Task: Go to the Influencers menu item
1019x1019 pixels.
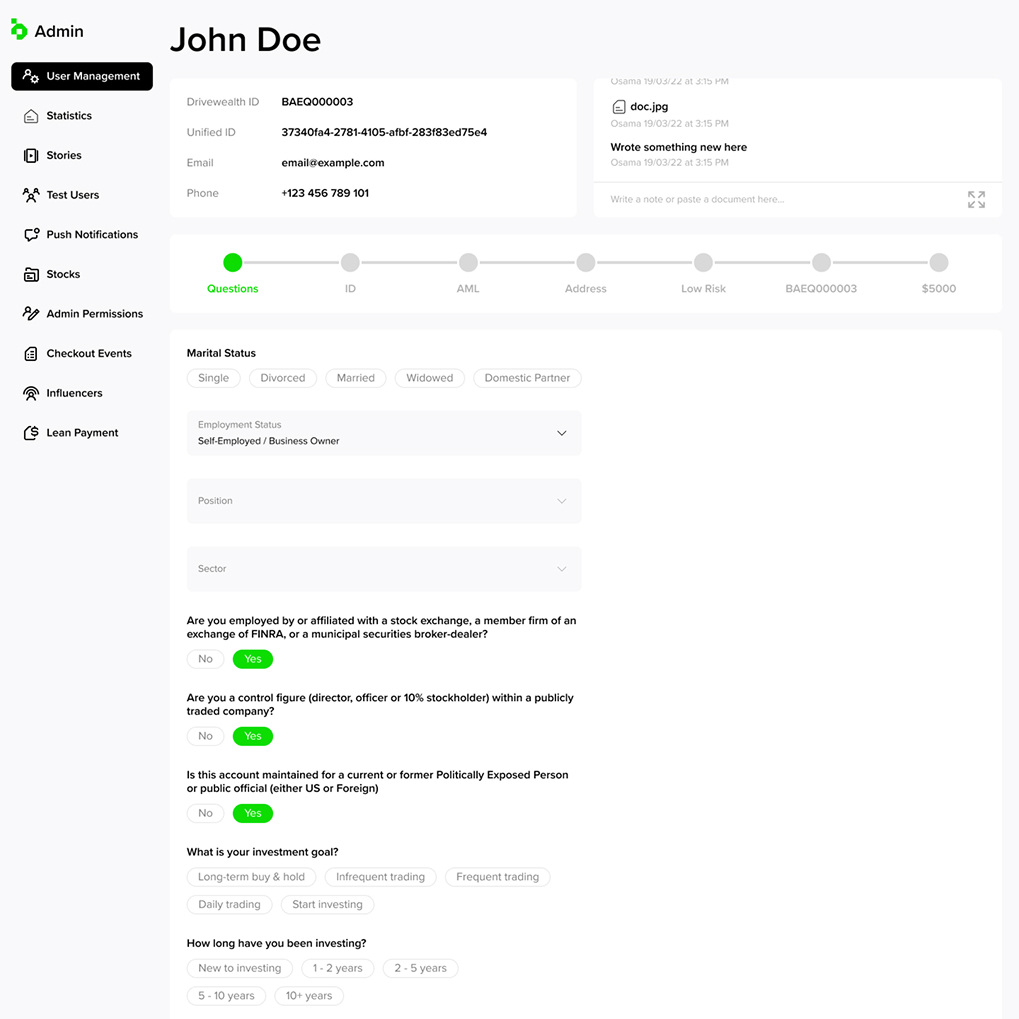Action: pyautogui.click(x=74, y=393)
